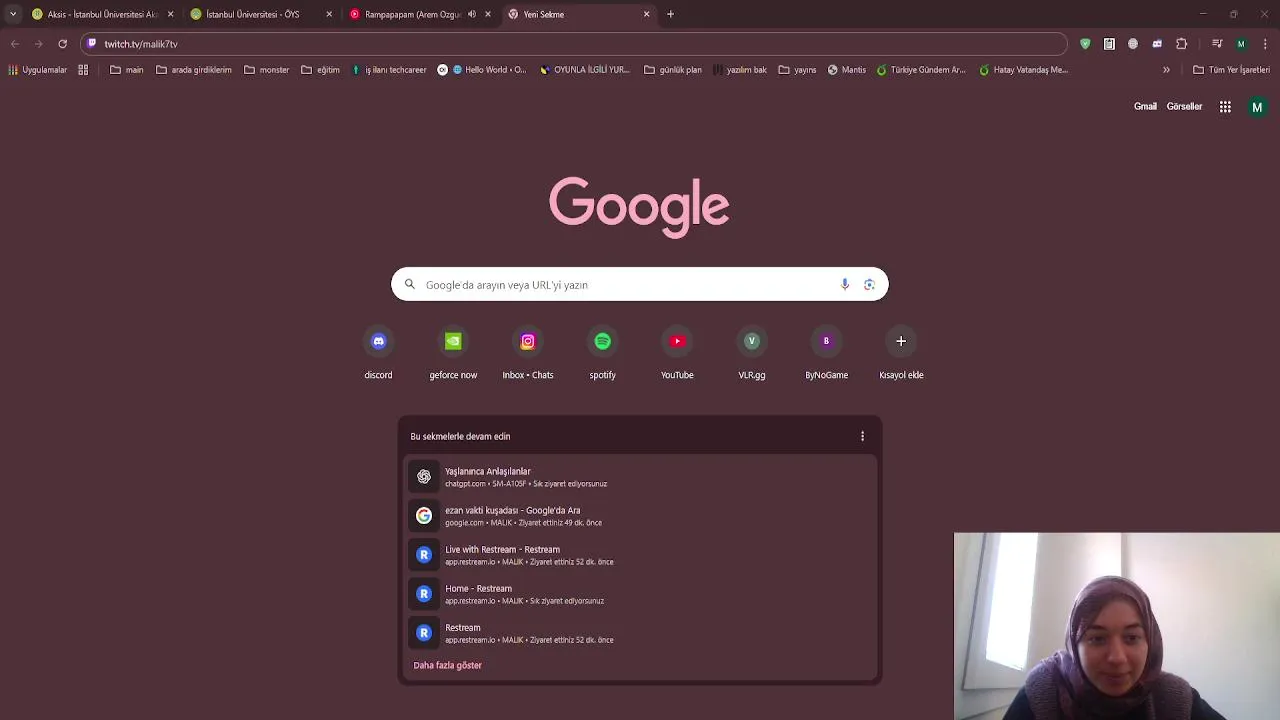This screenshot has height=720, width=1280.
Task: Open the 'günlük plan' bookmarks folder
Action: [673, 70]
